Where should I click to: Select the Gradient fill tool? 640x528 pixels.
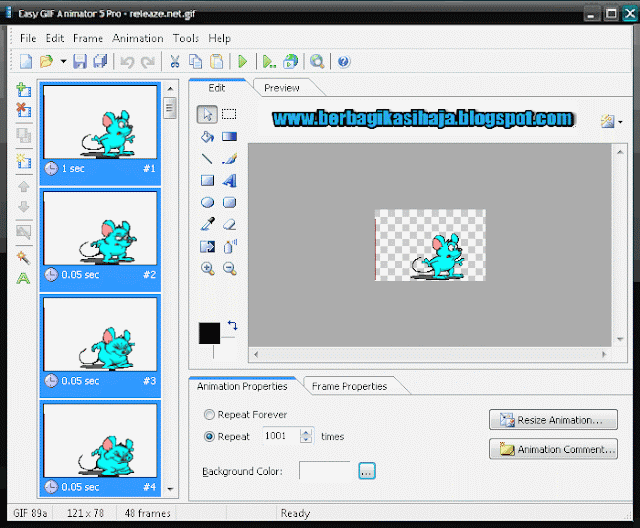click(229, 136)
